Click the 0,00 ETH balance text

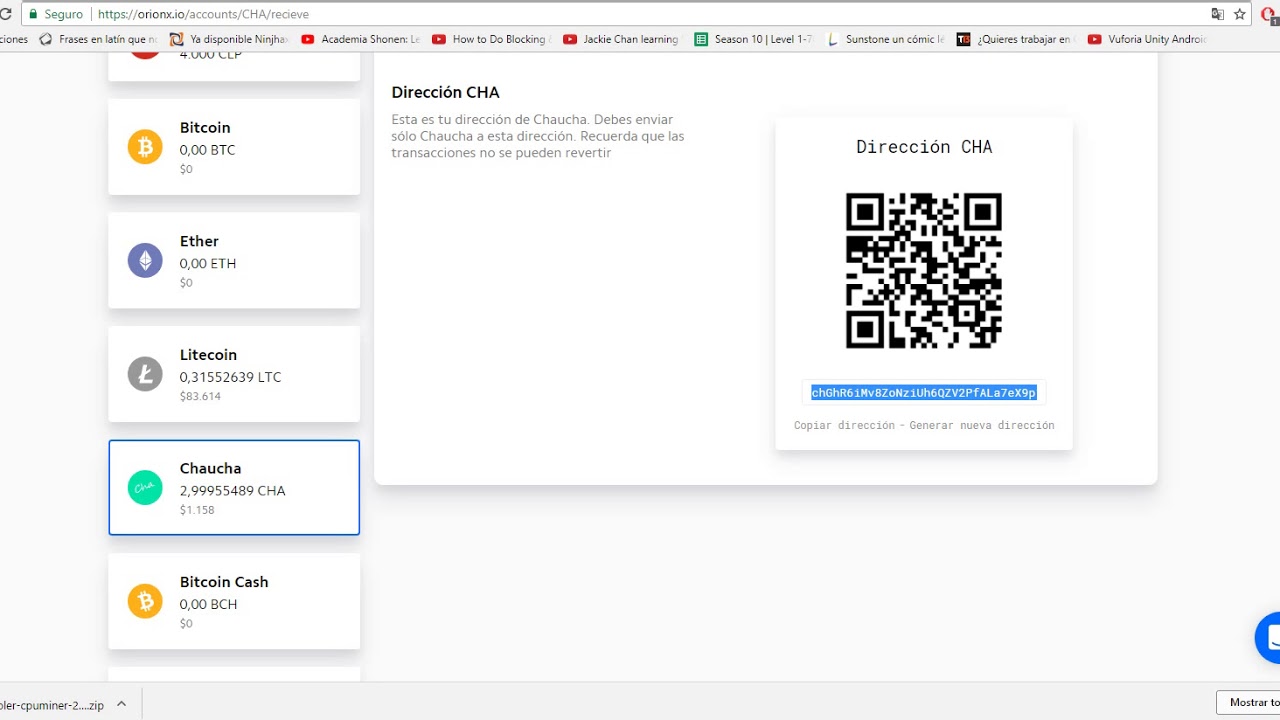(208, 264)
